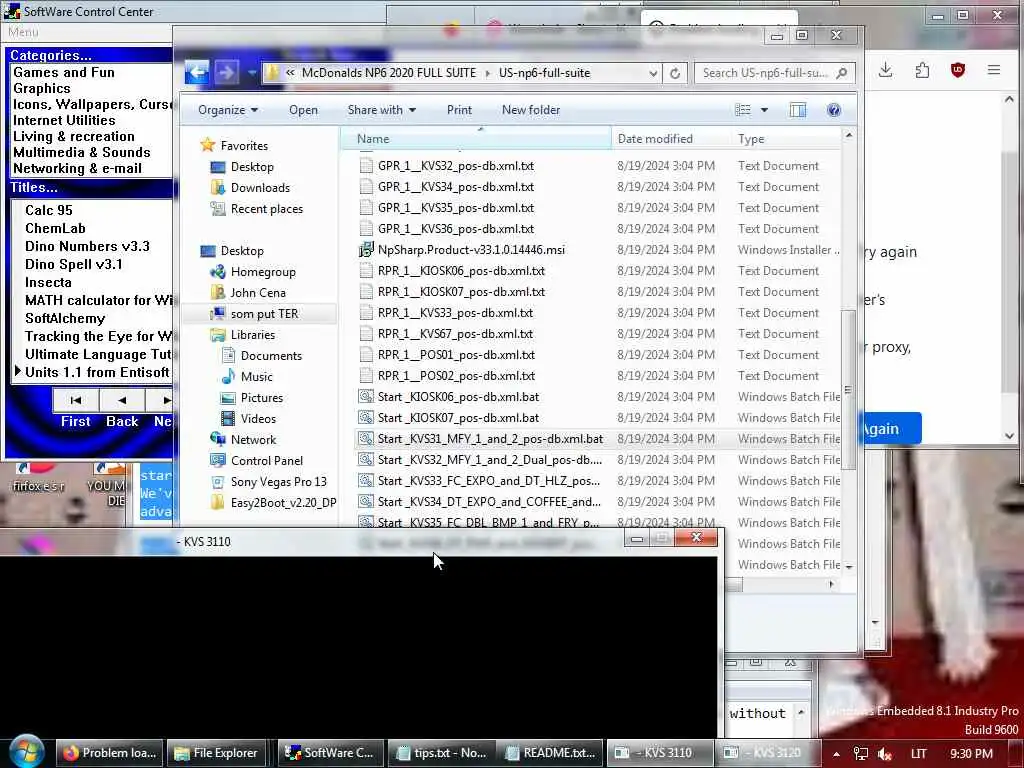
Task: Open Firefox hamburger menu
Action: tap(994, 70)
